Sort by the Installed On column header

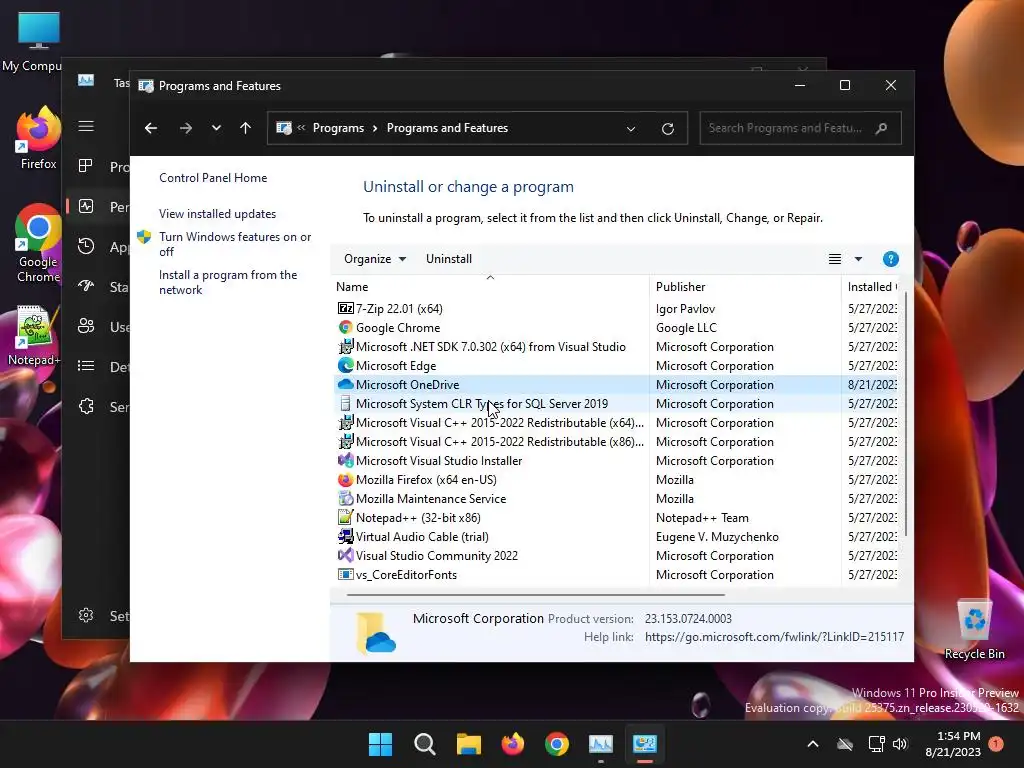pyautogui.click(x=871, y=287)
